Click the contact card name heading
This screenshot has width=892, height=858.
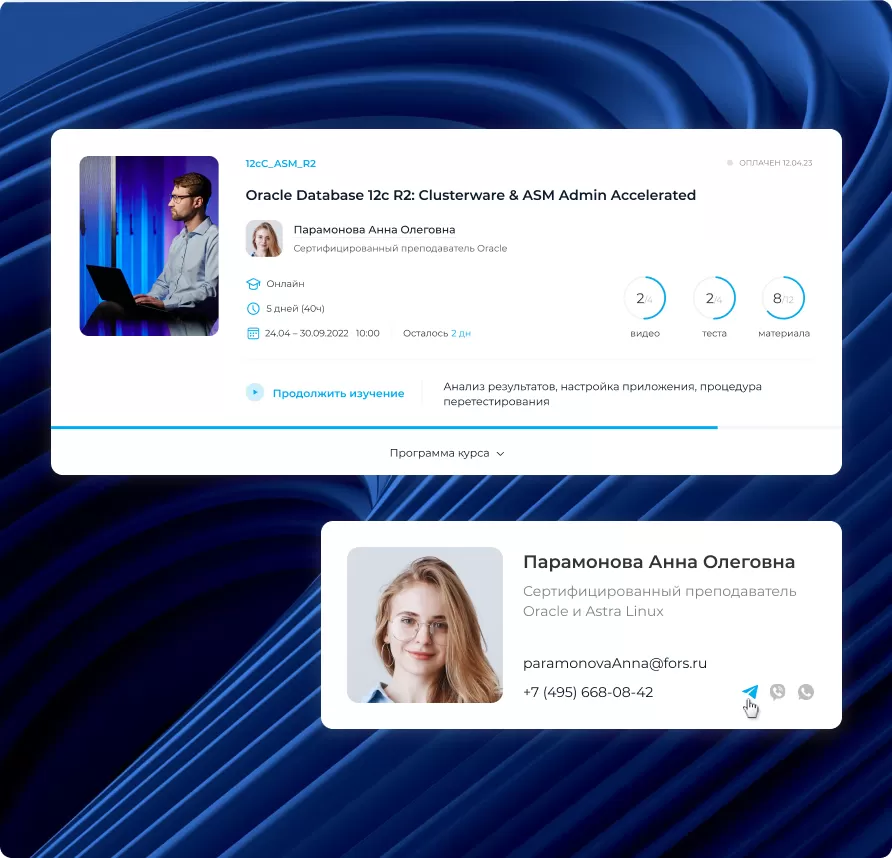659,562
